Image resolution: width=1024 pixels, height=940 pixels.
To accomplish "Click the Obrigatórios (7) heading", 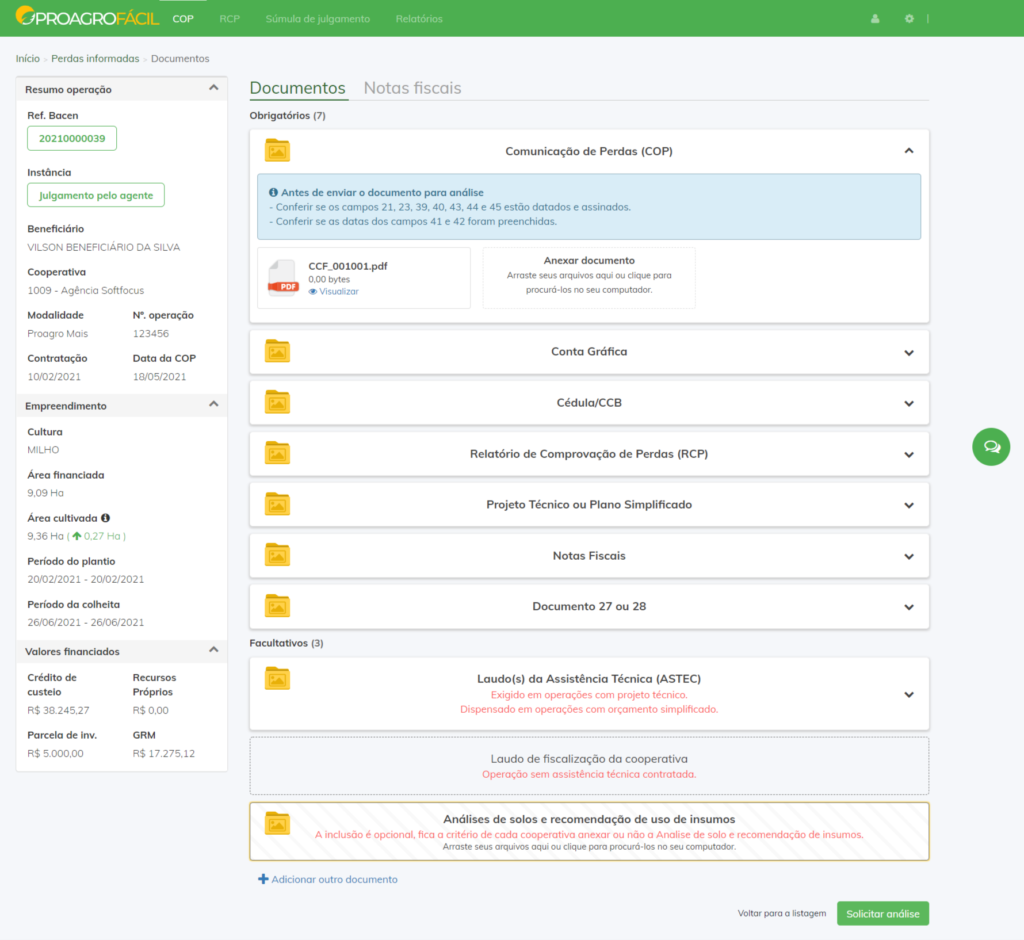I will point(287,116).
